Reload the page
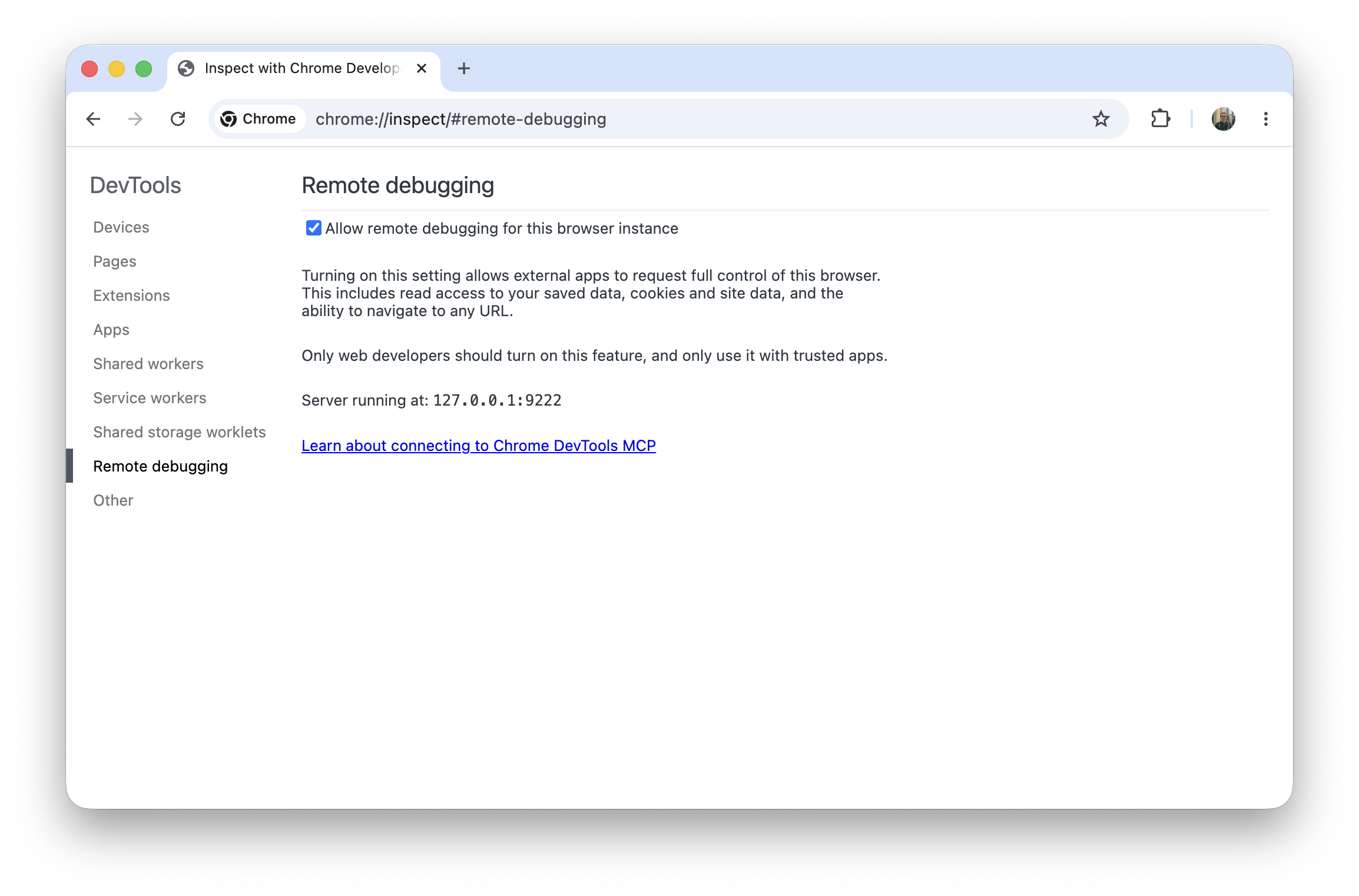This screenshot has height=896, width=1359. pos(178,119)
